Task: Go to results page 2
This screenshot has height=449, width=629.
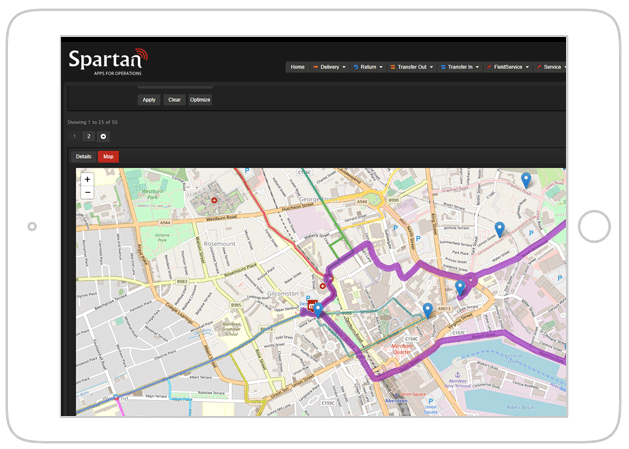Action: click(89, 136)
